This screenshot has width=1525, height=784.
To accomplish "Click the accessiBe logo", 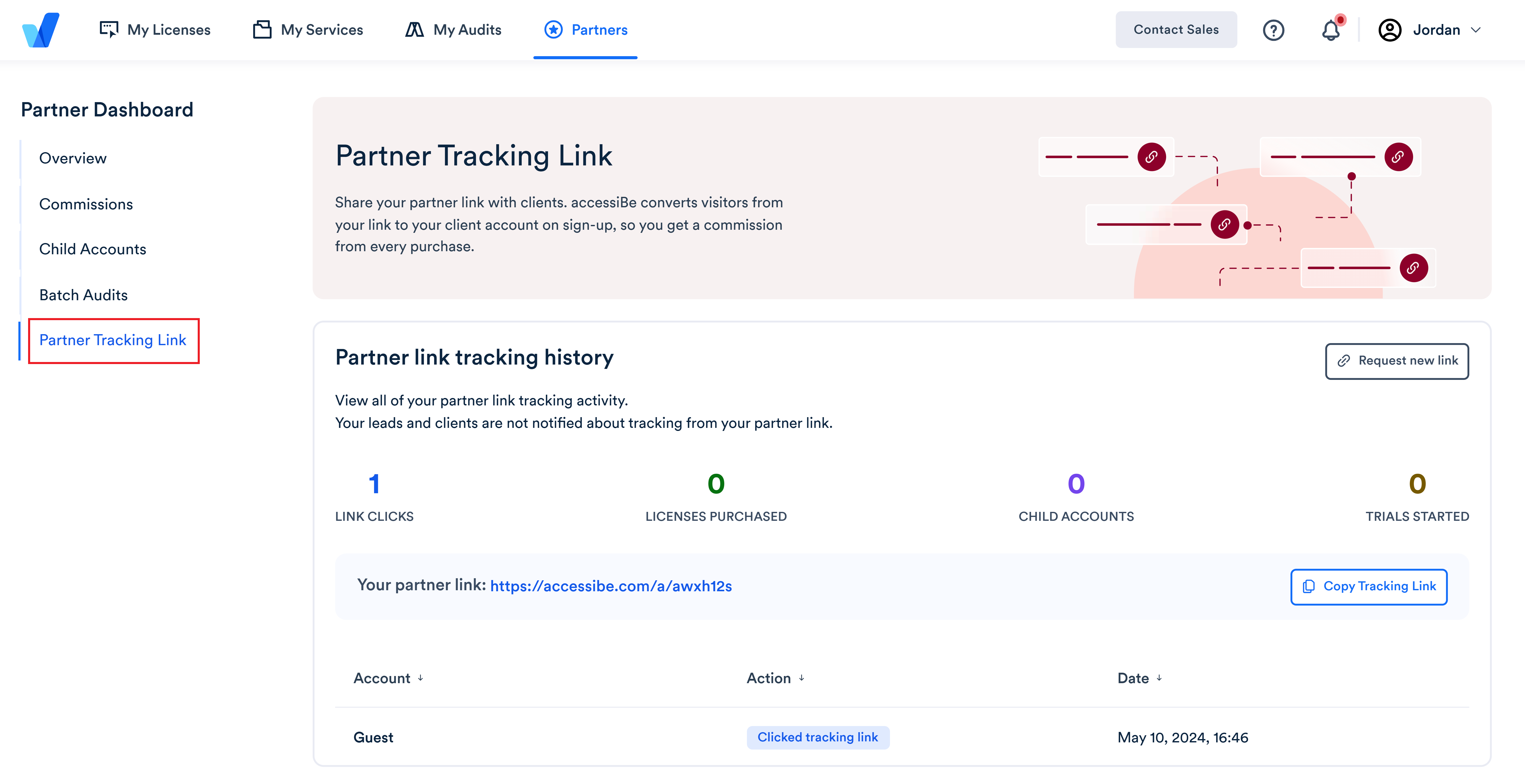I will click(40, 30).
